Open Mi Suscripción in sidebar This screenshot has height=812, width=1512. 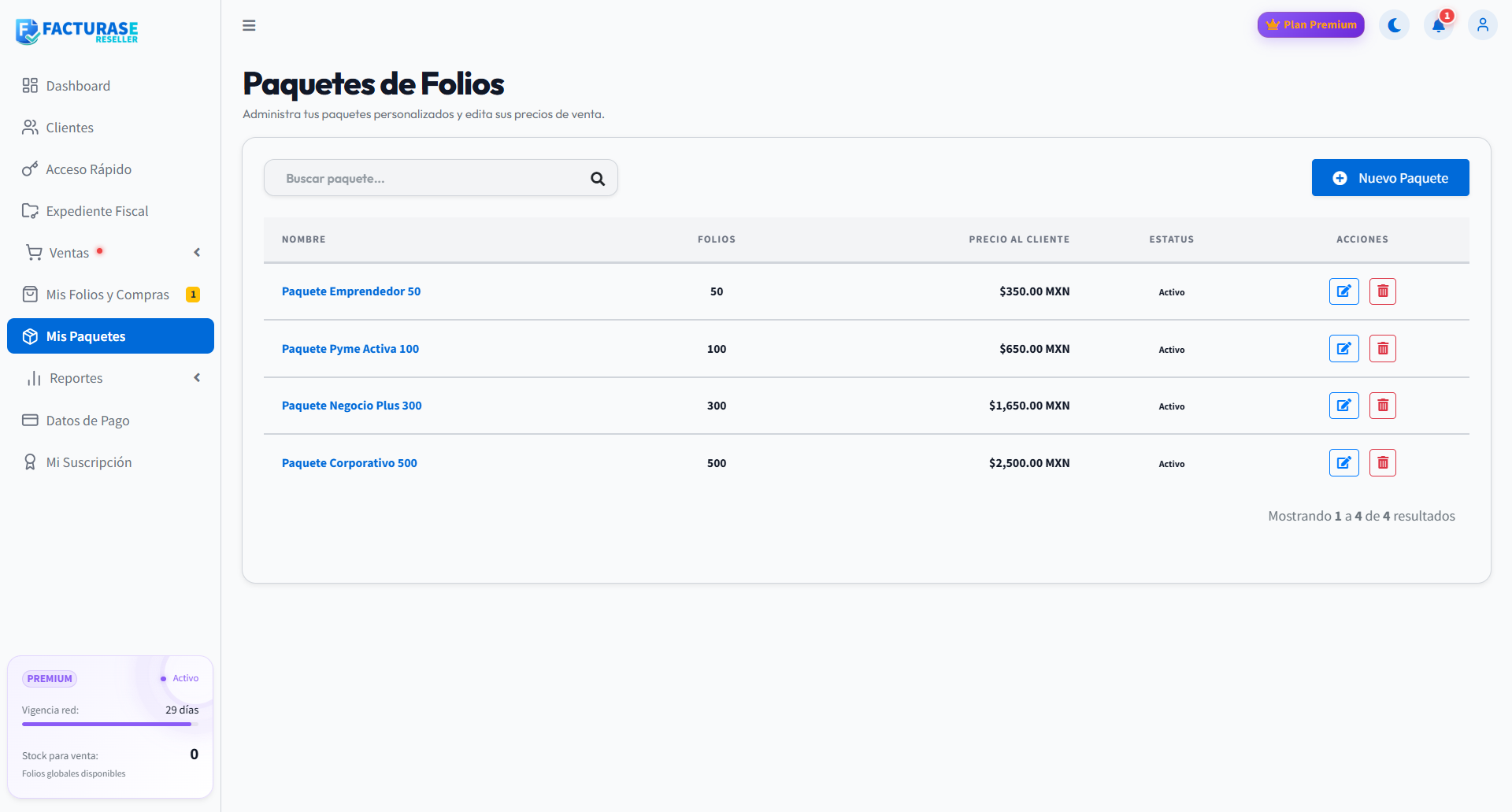pos(110,462)
